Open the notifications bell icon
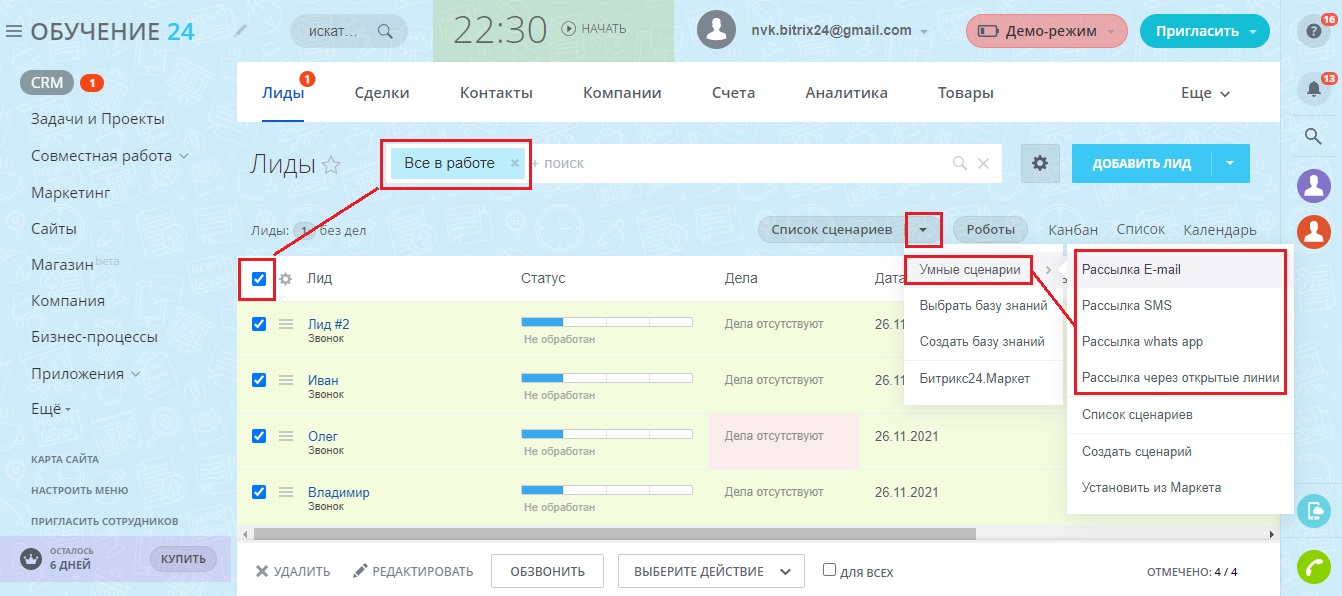 pos(1314,88)
